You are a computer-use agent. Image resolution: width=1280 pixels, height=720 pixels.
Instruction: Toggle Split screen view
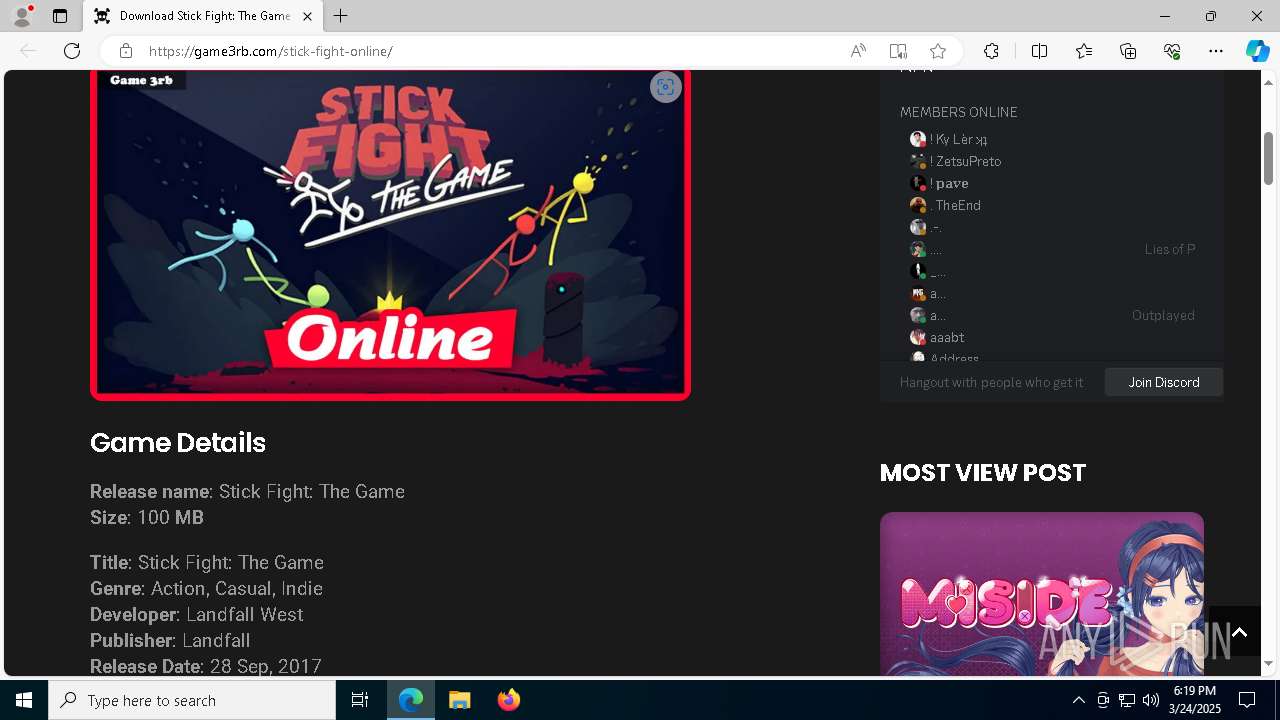pyautogui.click(x=1039, y=51)
